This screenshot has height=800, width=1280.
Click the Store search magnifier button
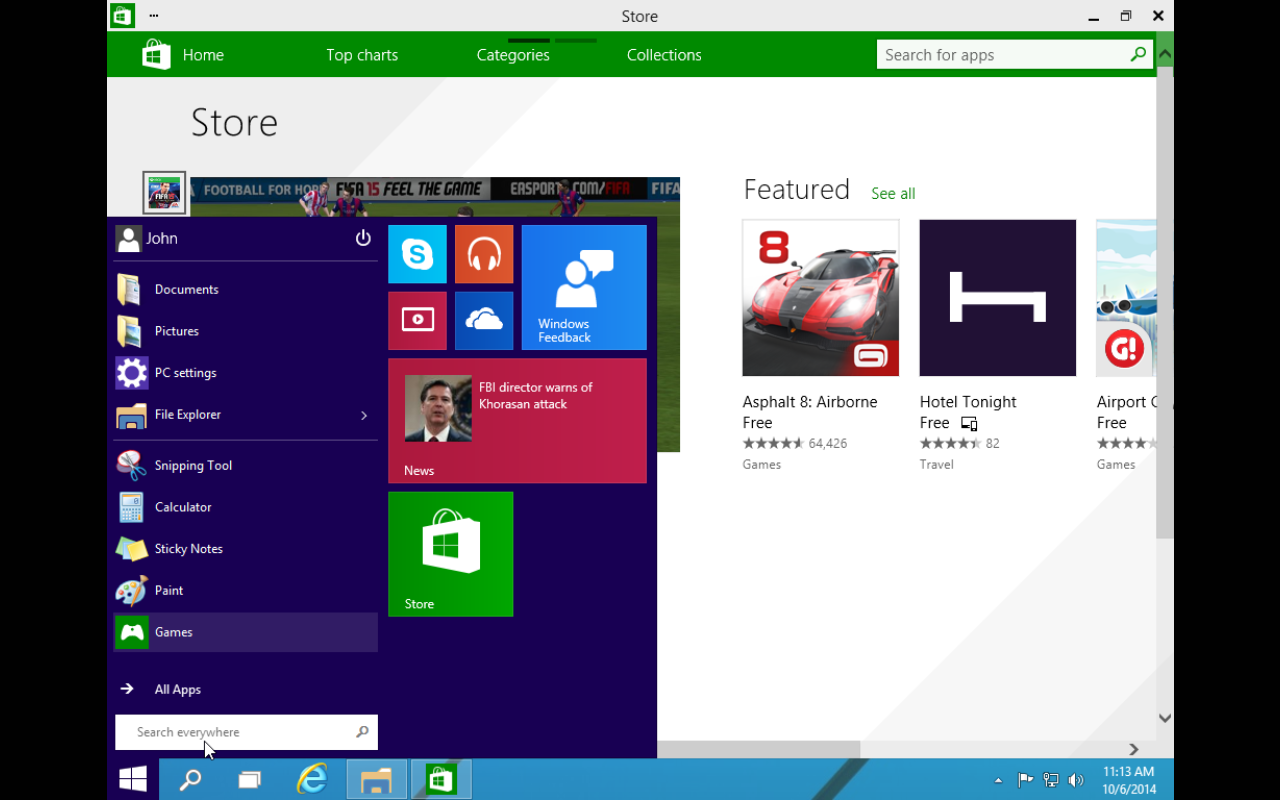[1138, 55]
